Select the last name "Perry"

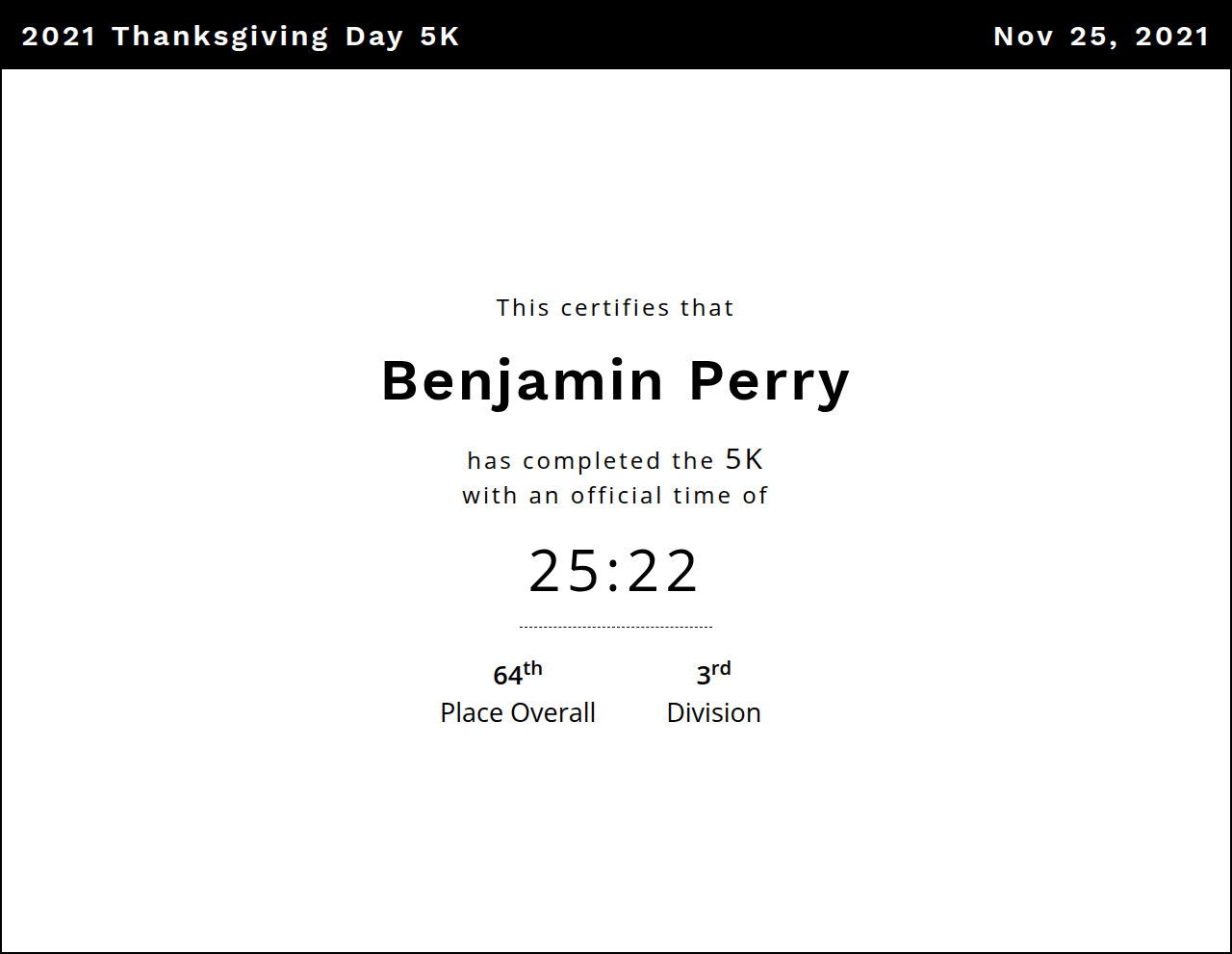(769, 381)
